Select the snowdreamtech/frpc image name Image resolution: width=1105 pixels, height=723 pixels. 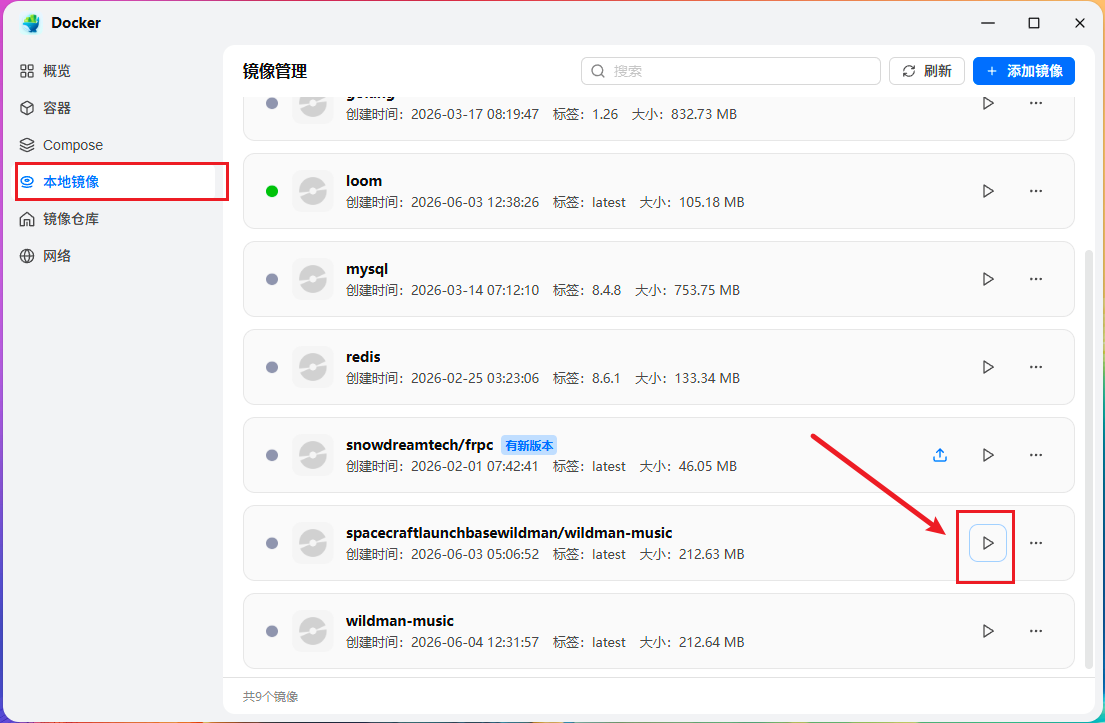[419, 445]
